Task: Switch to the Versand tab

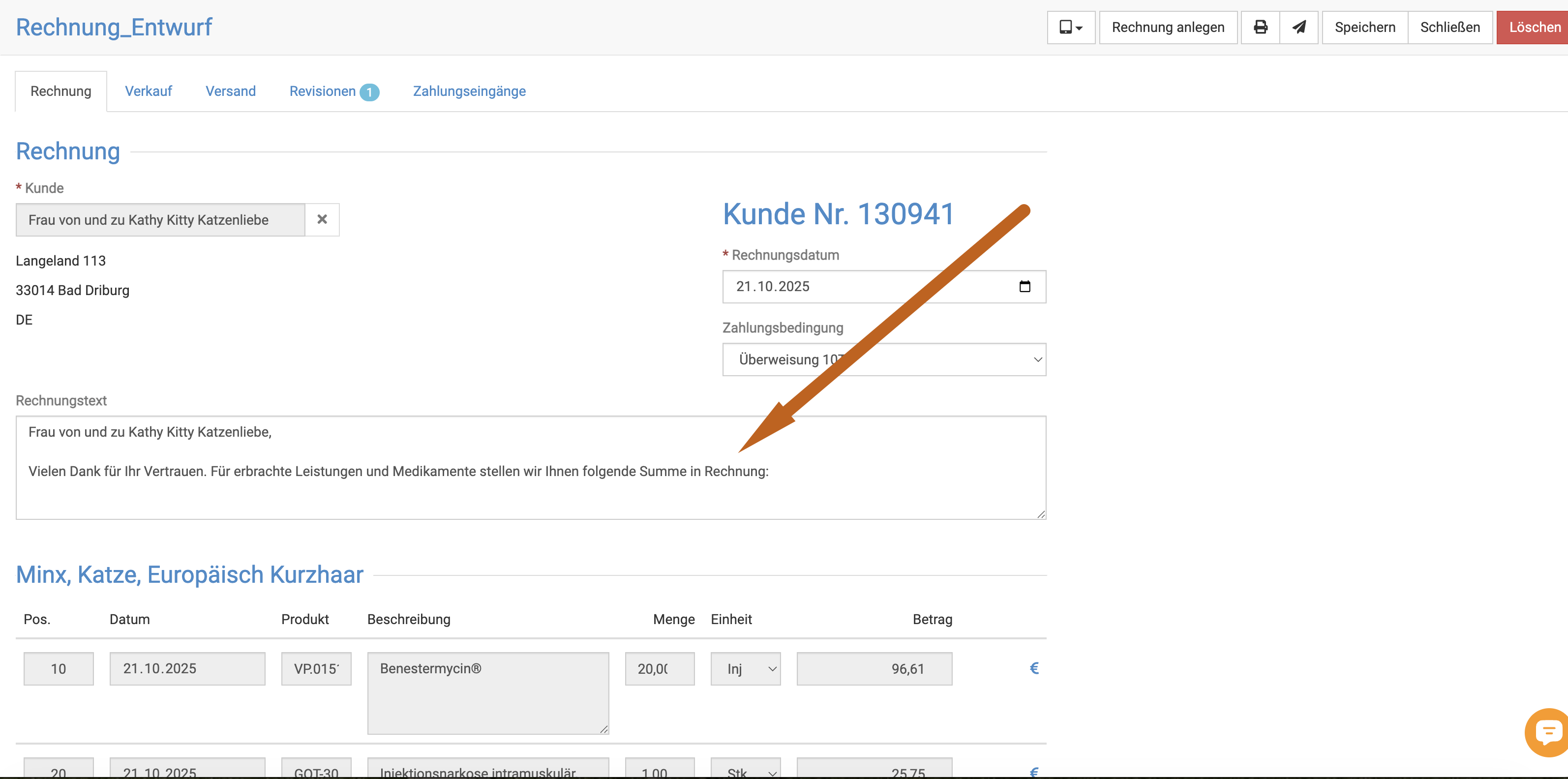Action: click(x=230, y=91)
